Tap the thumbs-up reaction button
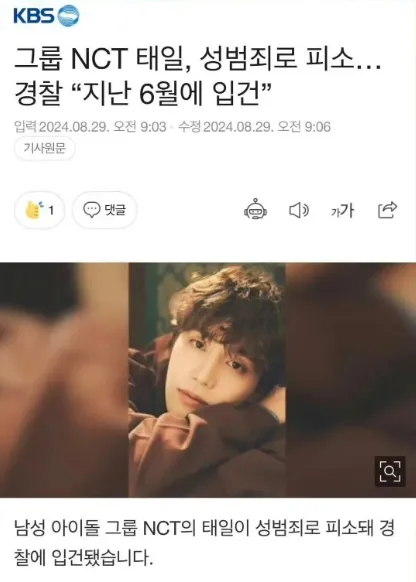The width and height of the screenshot is (416, 582). pyautogui.click(x=39, y=210)
